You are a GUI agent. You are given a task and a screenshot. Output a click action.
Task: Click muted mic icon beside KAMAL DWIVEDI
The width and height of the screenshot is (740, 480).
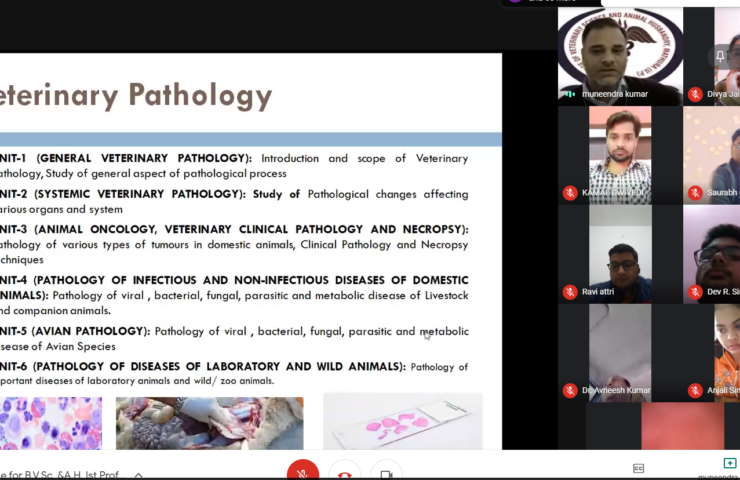coord(570,193)
